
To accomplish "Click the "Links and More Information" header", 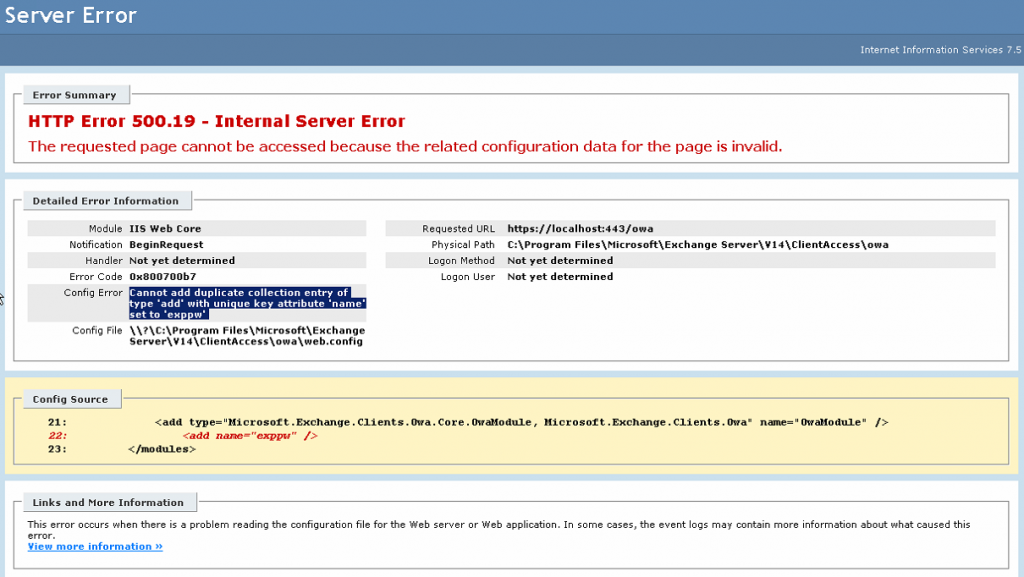I will 108,502.
